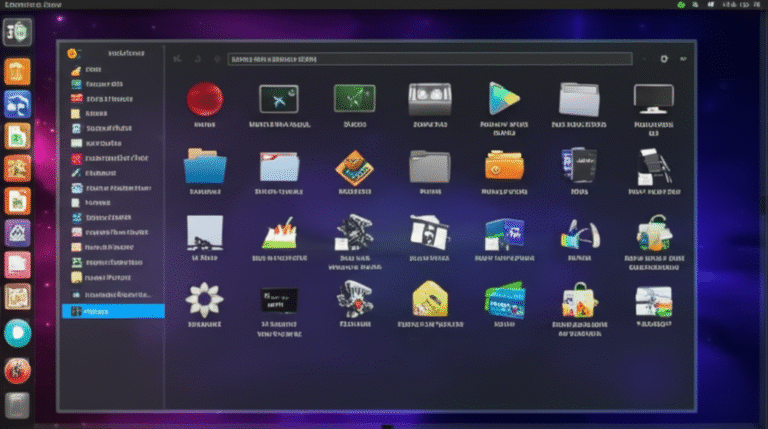Go back with the toolbar back arrow
This screenshot has height=429, width=768.
point(177,59)
